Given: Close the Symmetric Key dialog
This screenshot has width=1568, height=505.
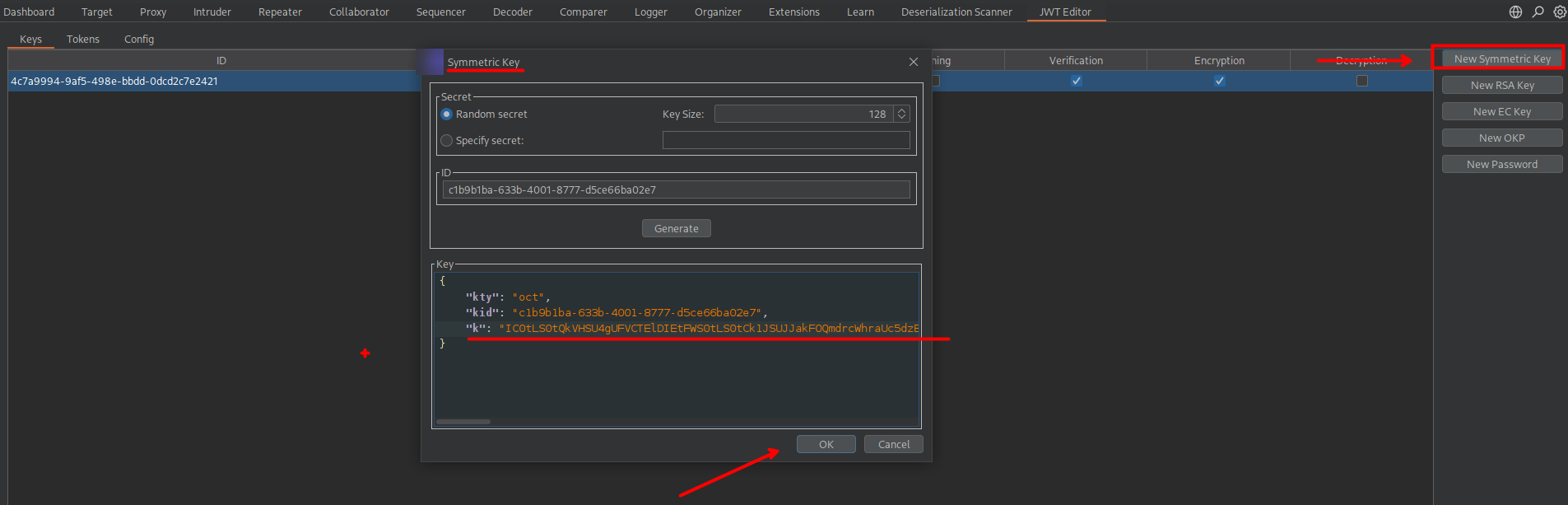Looking at the screenshot, I should [913, 62].
